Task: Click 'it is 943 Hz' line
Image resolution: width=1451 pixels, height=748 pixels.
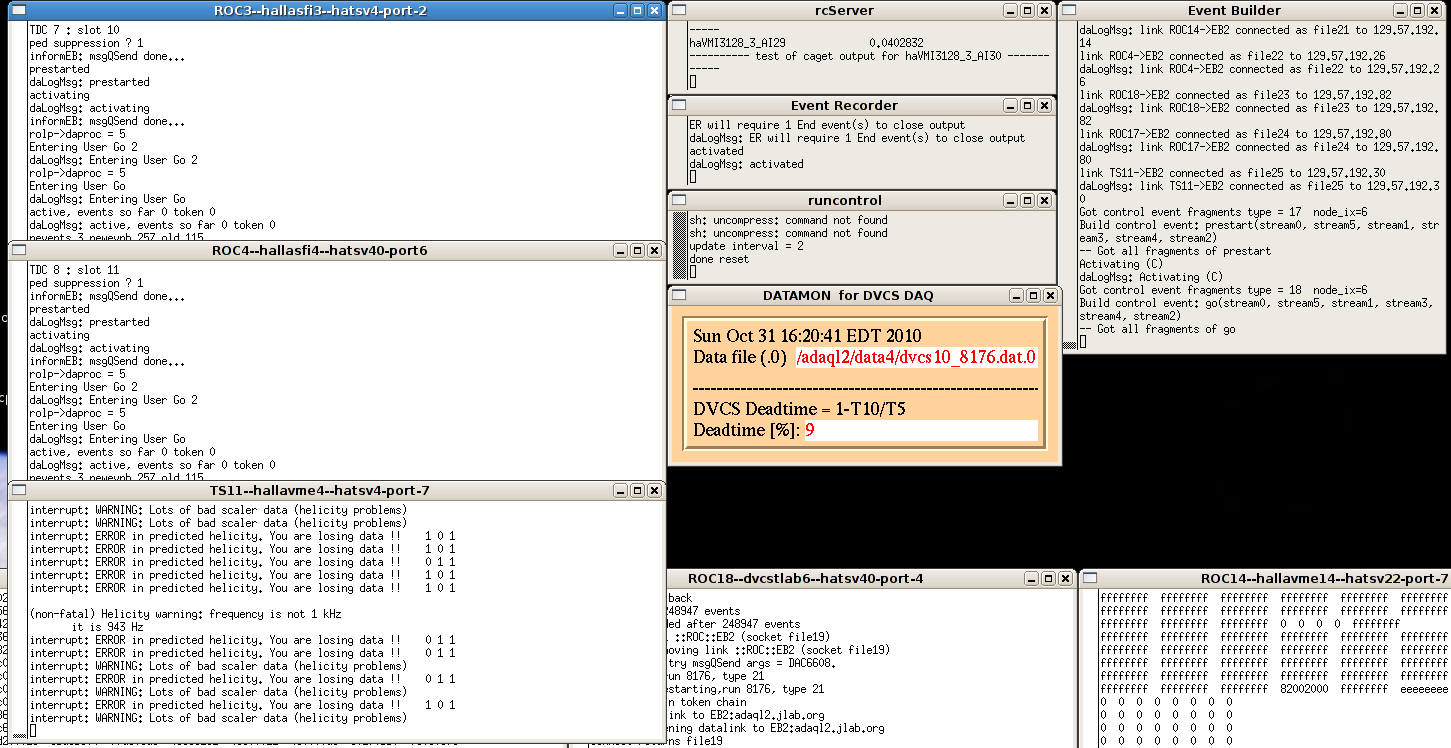Action: (x=108, y=627)
